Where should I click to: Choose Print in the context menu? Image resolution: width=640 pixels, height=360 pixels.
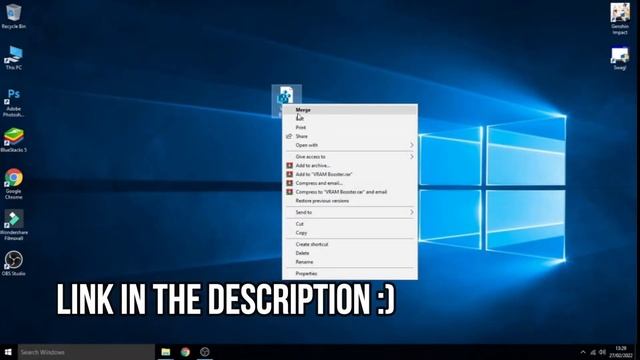pyautogui.click(x=350, y=127)
